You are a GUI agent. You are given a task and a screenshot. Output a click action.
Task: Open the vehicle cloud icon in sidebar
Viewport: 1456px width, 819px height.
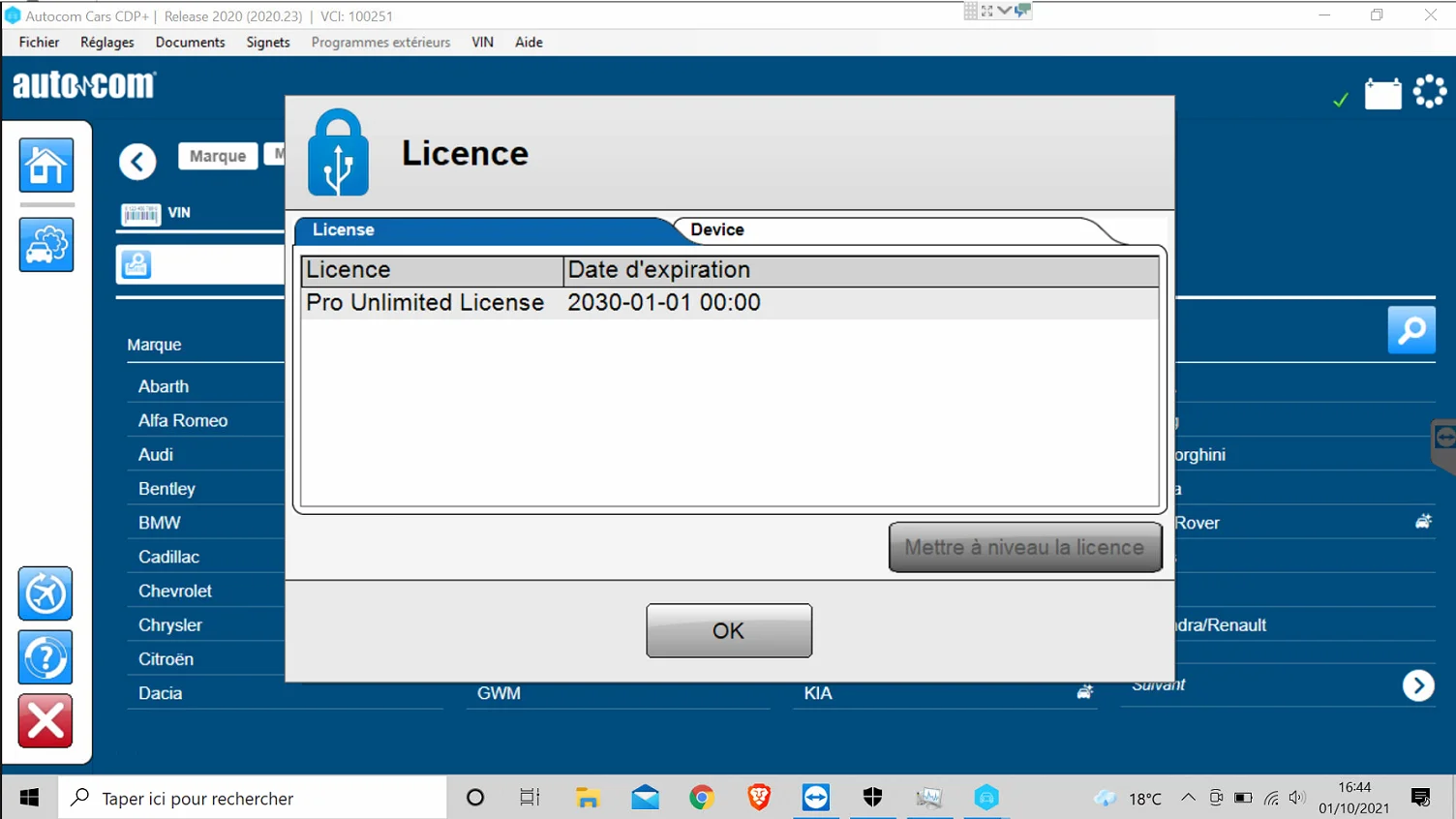[46, 245]
